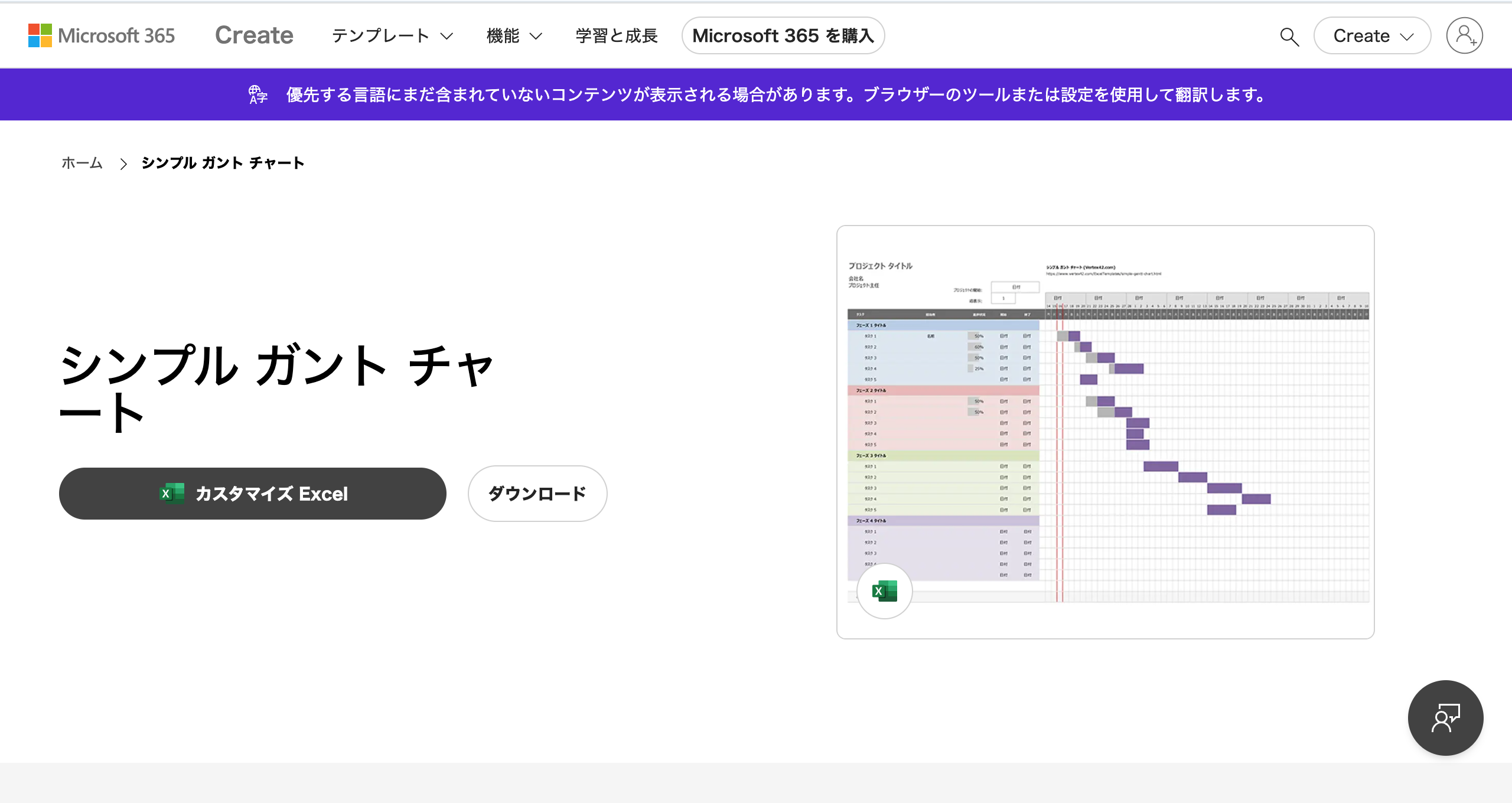Open the search magnifier icon
The image size is (1512, 803).
click(x=1289, y=37)
